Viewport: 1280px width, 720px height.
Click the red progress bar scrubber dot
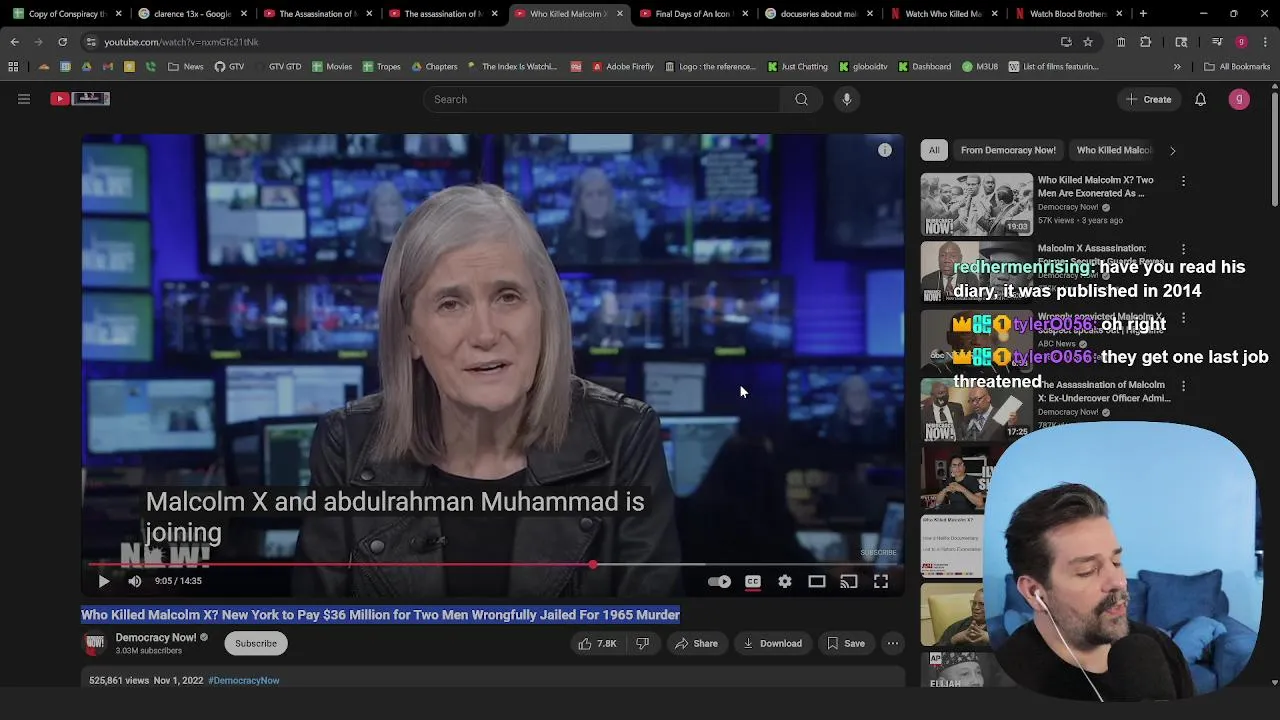593,565
